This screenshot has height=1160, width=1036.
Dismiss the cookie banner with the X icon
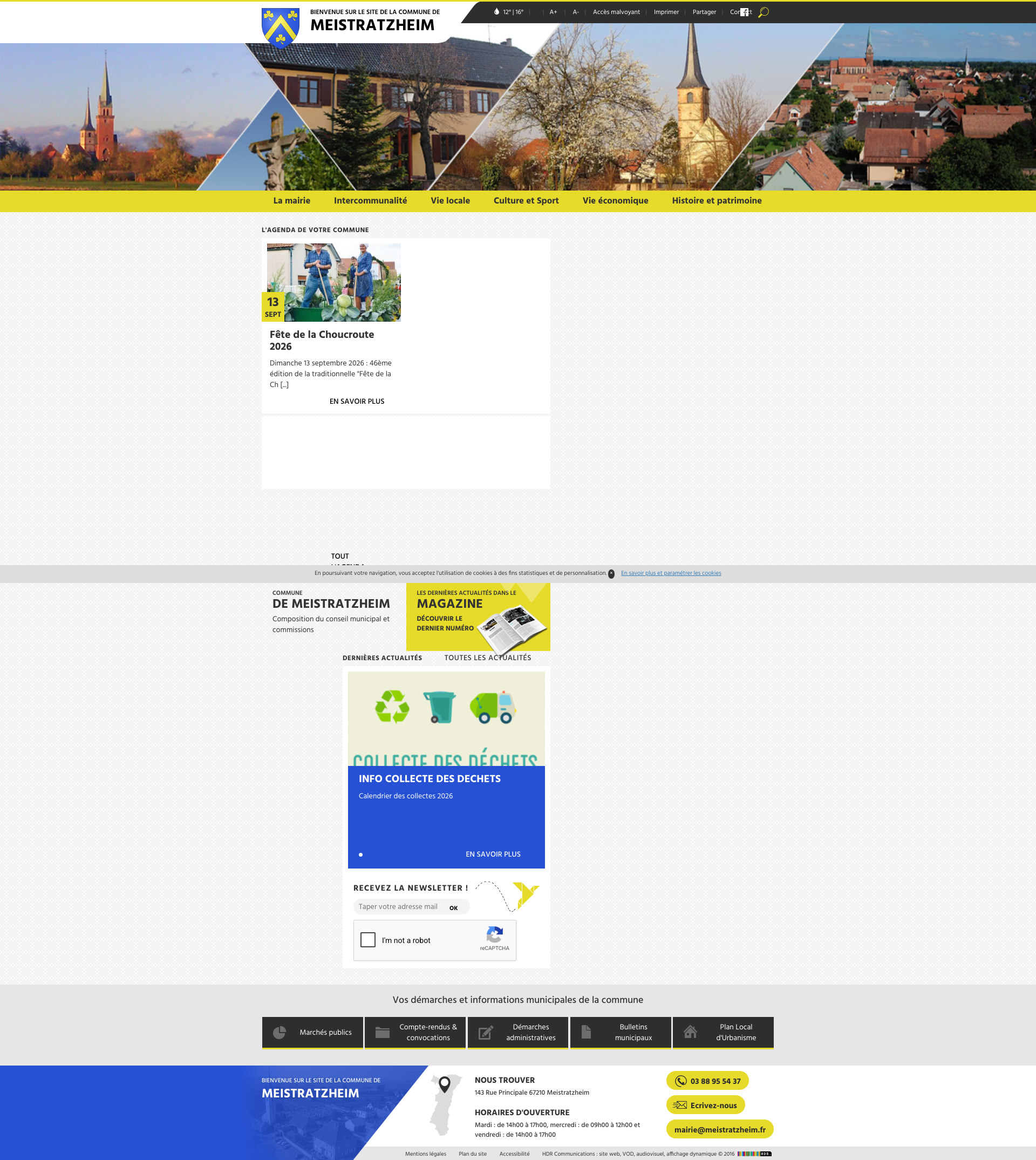(611, 573)
